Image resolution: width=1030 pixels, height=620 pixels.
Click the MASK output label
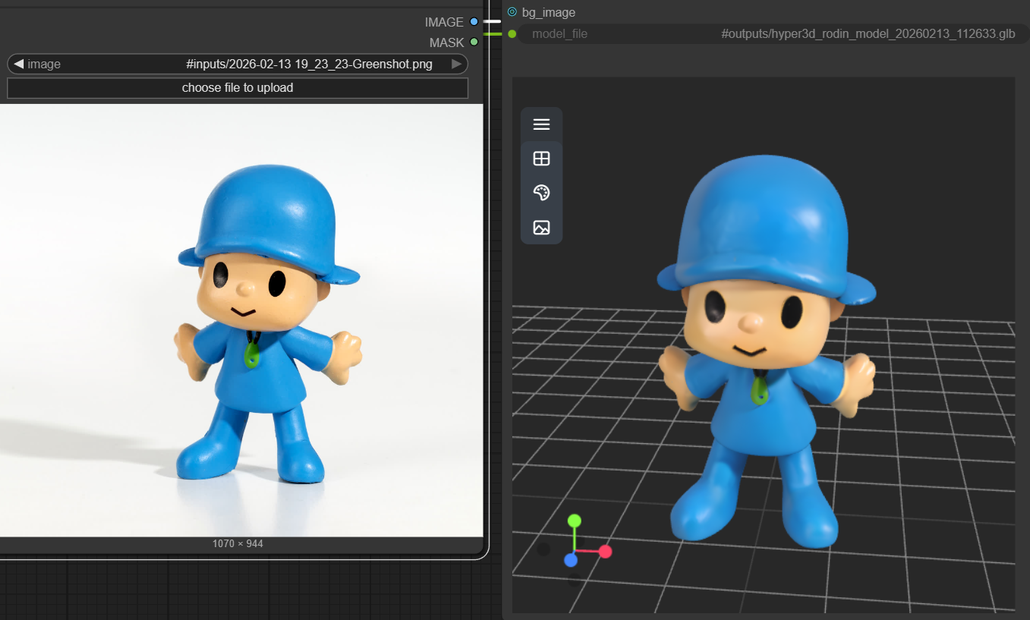coord(447,43)
